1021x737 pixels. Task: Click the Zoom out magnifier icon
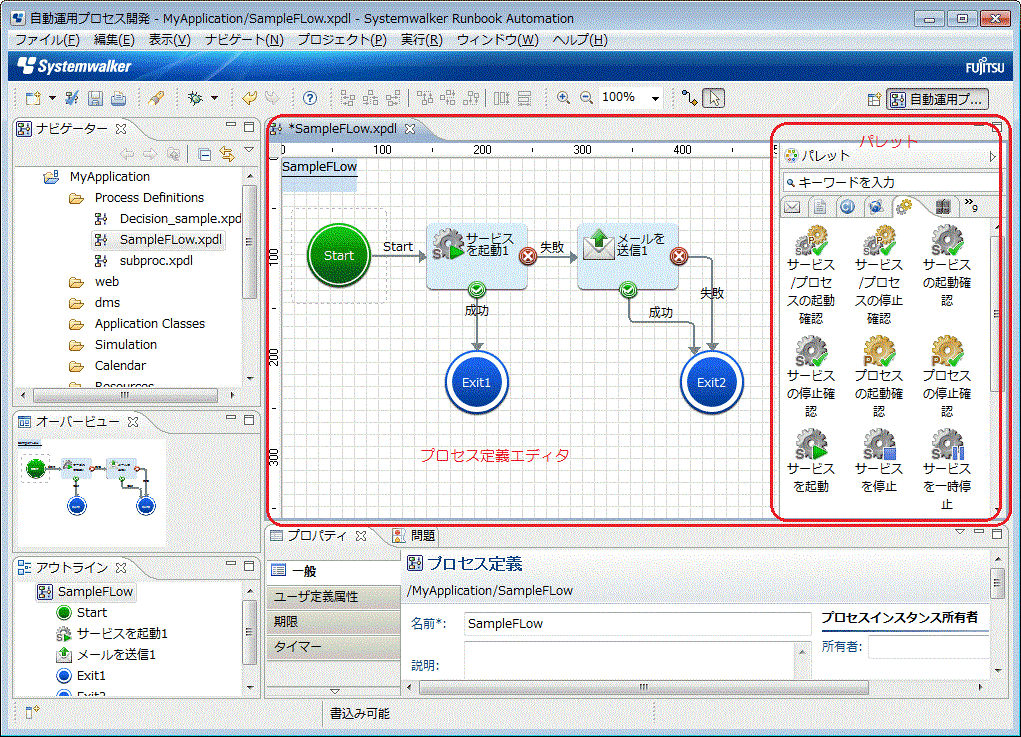tap(586, 98)
